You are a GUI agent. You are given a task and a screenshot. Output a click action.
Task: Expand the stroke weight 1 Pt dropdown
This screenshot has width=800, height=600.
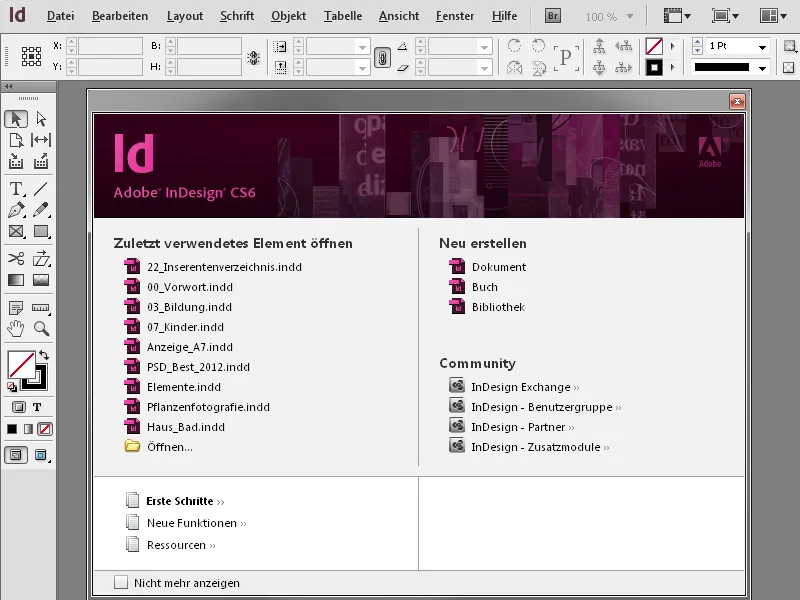click(x=764, y=46)
